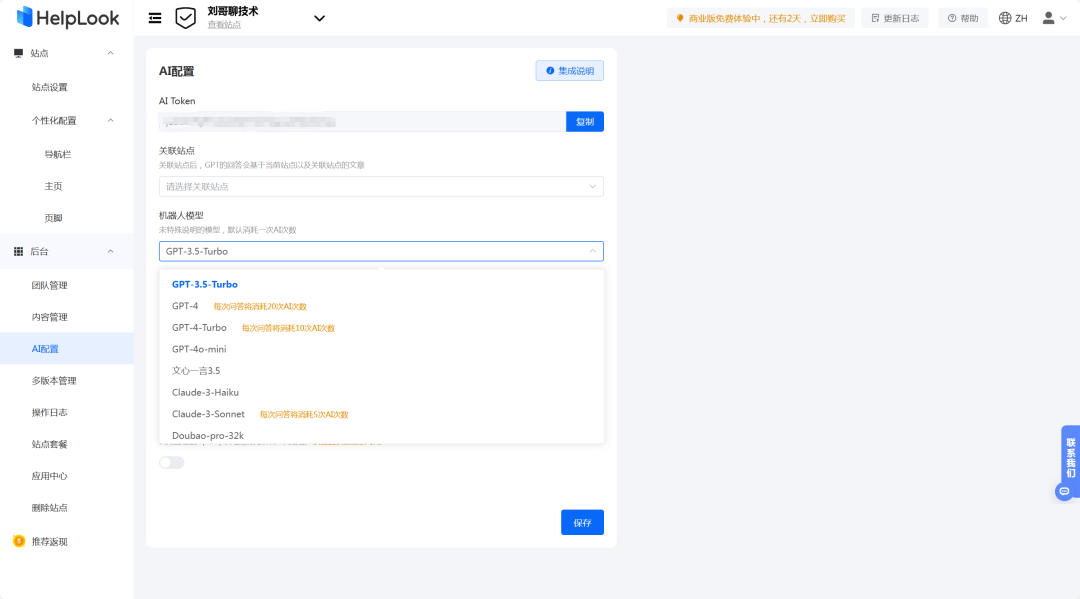Open 内容管理 page
The height and width of the screenshot is (599, 1080).
[50, 317]
